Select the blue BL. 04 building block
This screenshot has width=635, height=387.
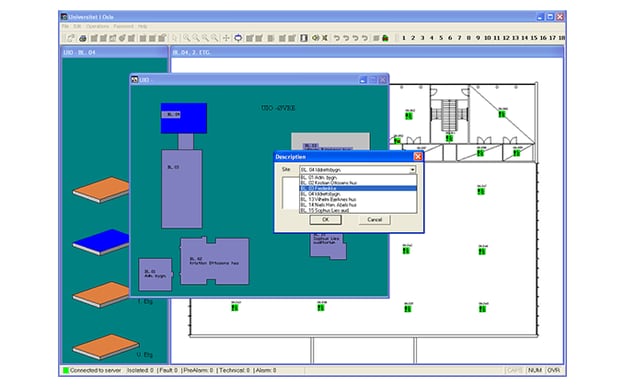184,118
